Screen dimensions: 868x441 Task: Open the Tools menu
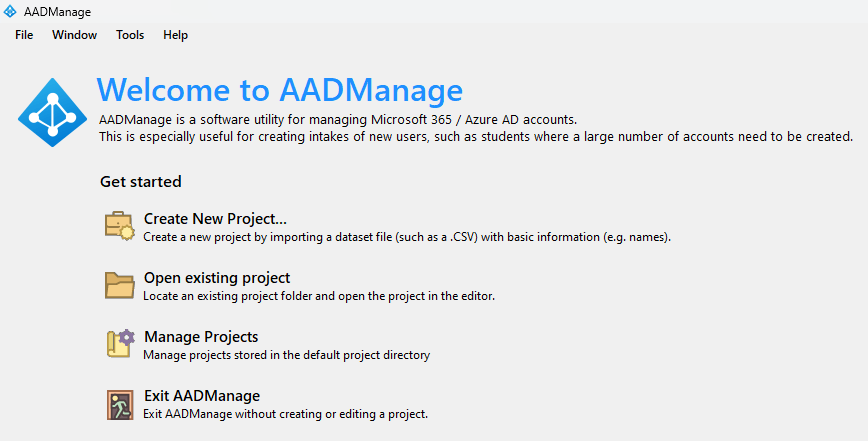130,35
